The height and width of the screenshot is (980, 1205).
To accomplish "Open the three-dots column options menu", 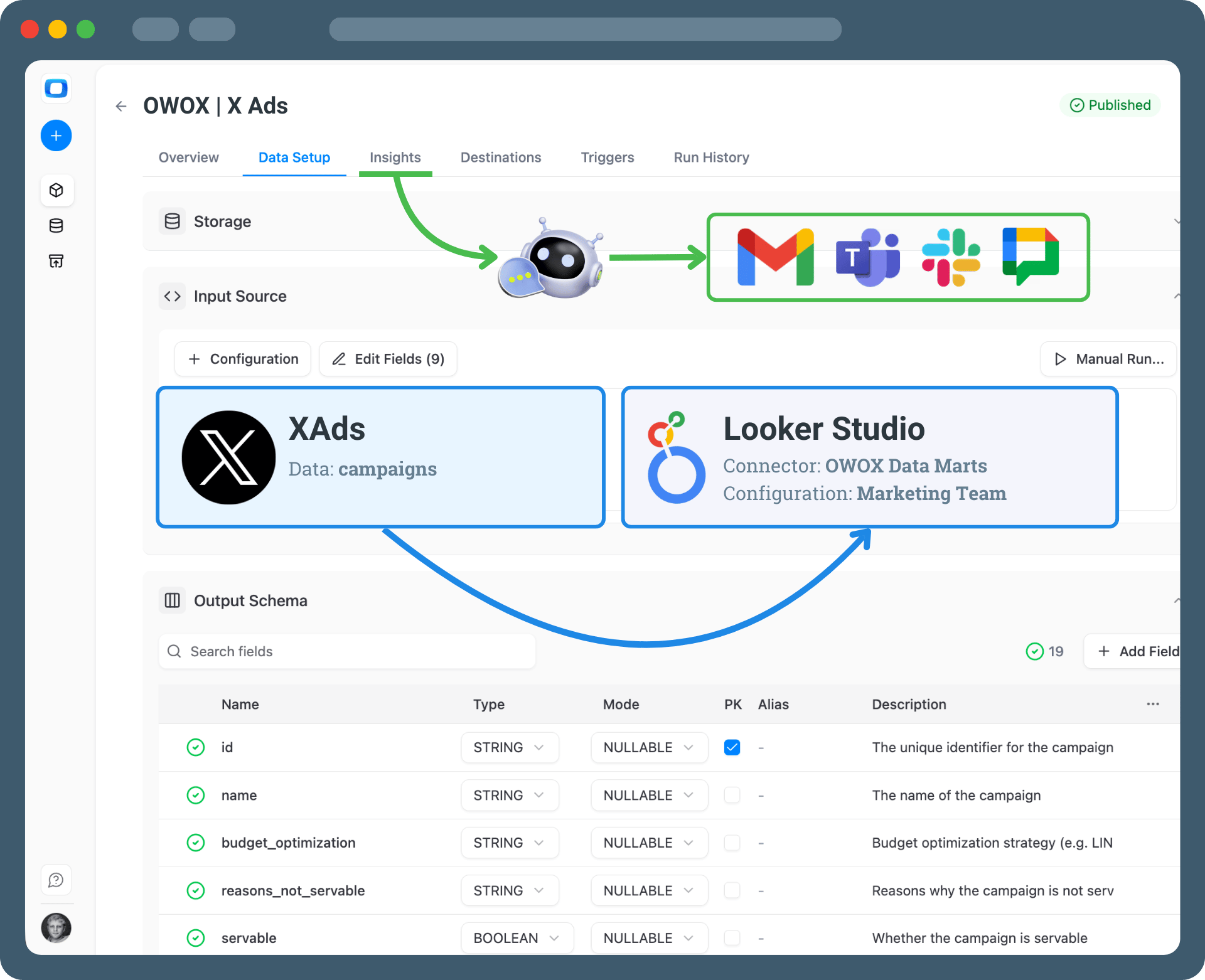I will click(x=1152, y=704).
